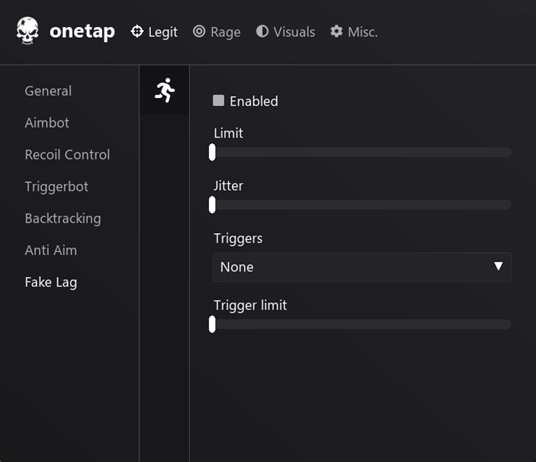Viewport: 536px width, 462px height.
Task: Click the Misc. gear icon
Action: [x=336, y=31]
